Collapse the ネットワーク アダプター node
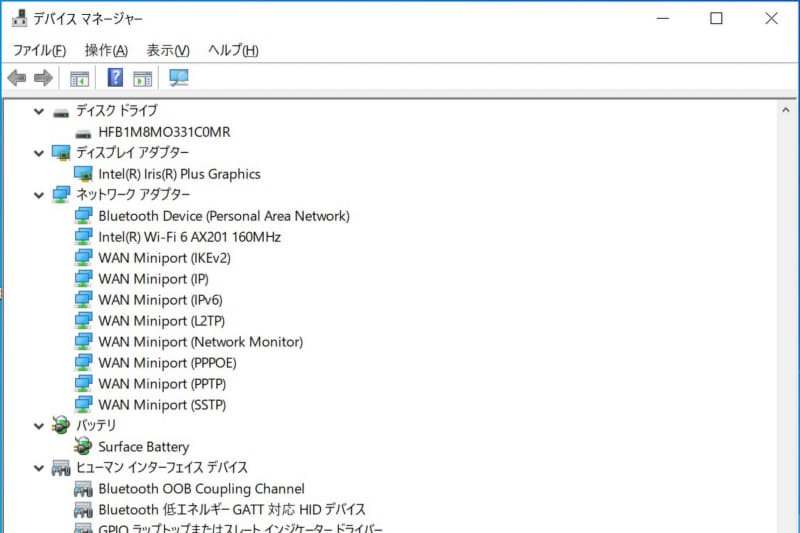Image resolution: width=800 pixels, height=533 pixels. pyautogui.click(x=39, y=195)
